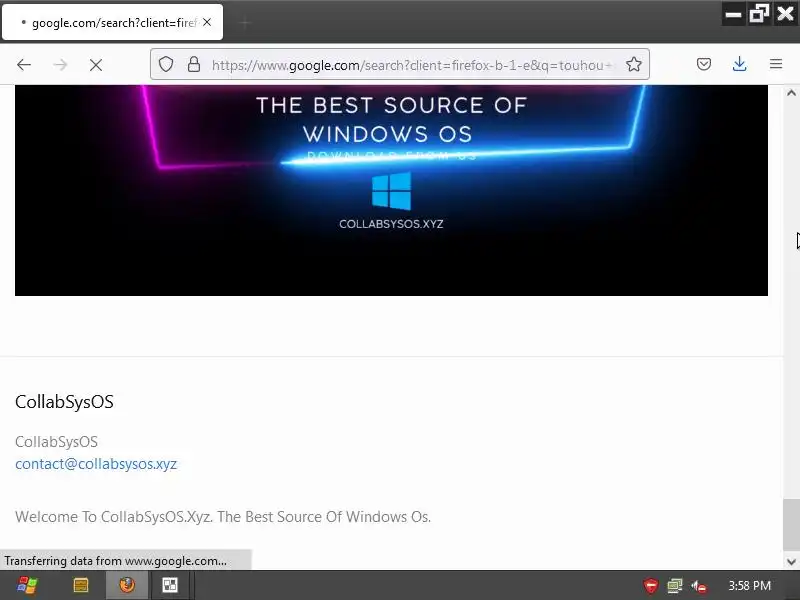Open the volume tray icon
This screenshot has width=800, height=600.
pyautogui.click(x=699, y=586)
